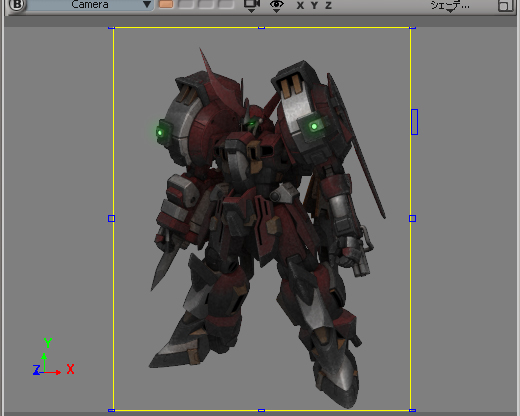520x416 pixels.
Task: Open the camera icon menu
Action: point(252,5)
